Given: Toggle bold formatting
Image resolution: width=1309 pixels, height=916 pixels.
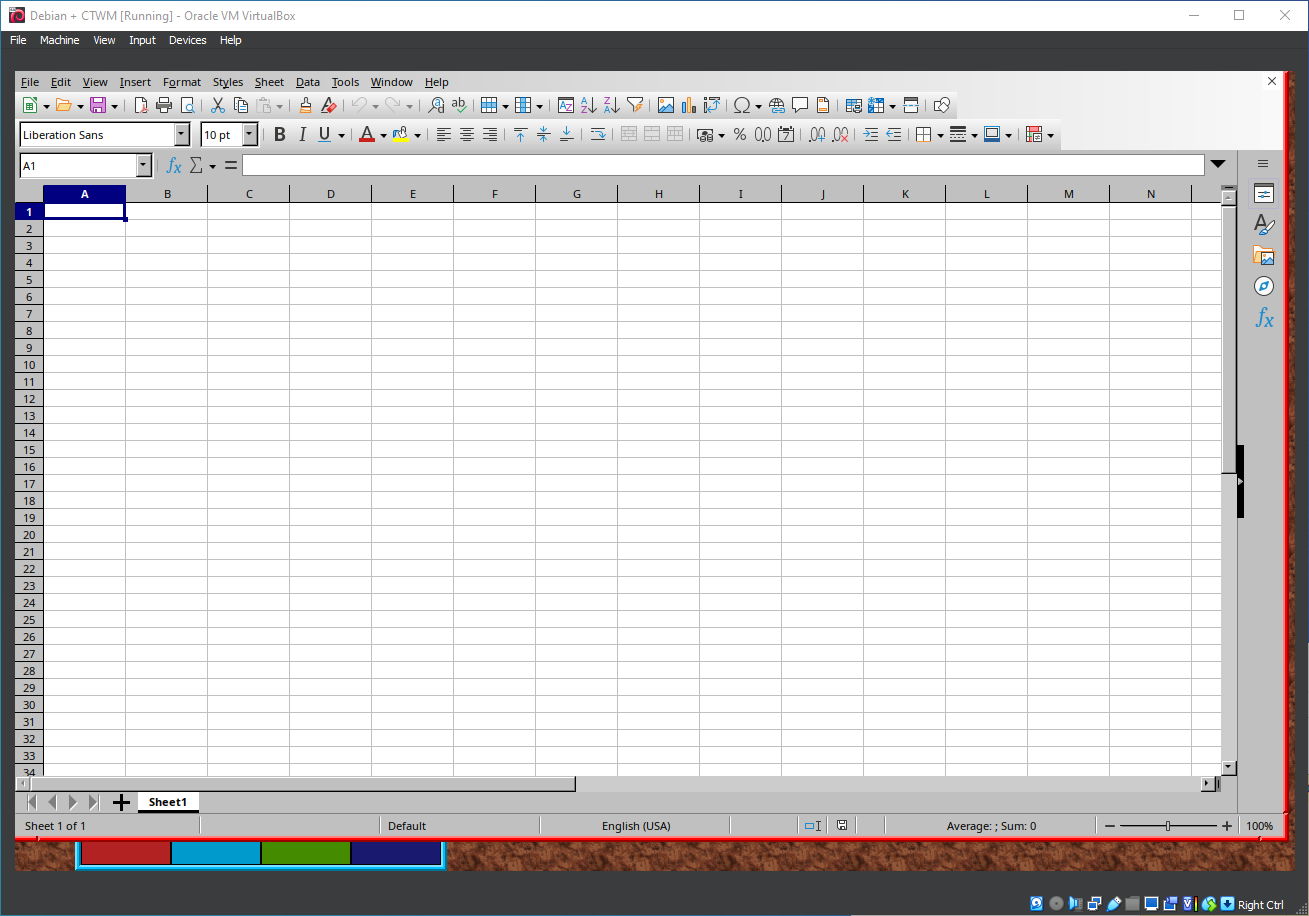Looking at the screenshot, I should [x=279, y=133].
